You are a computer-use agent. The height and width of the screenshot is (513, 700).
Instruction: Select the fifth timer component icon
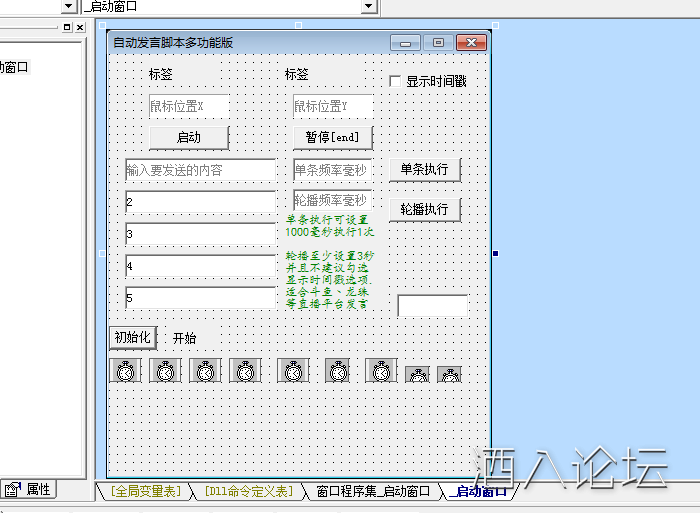pyautogui.click(x=293, y=371)
